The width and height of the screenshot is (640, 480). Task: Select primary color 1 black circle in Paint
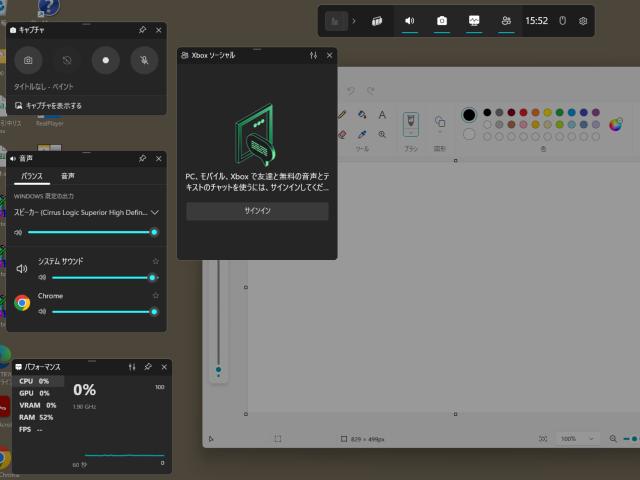[469, 115]
